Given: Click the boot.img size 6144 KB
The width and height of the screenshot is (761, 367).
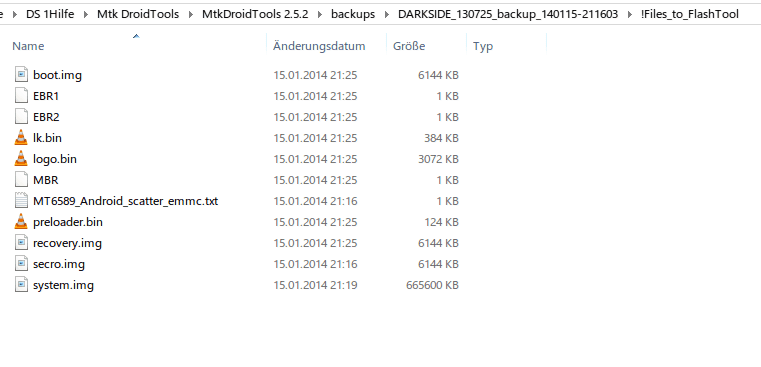Looking at the screenshot, I should tap(439, 75).
